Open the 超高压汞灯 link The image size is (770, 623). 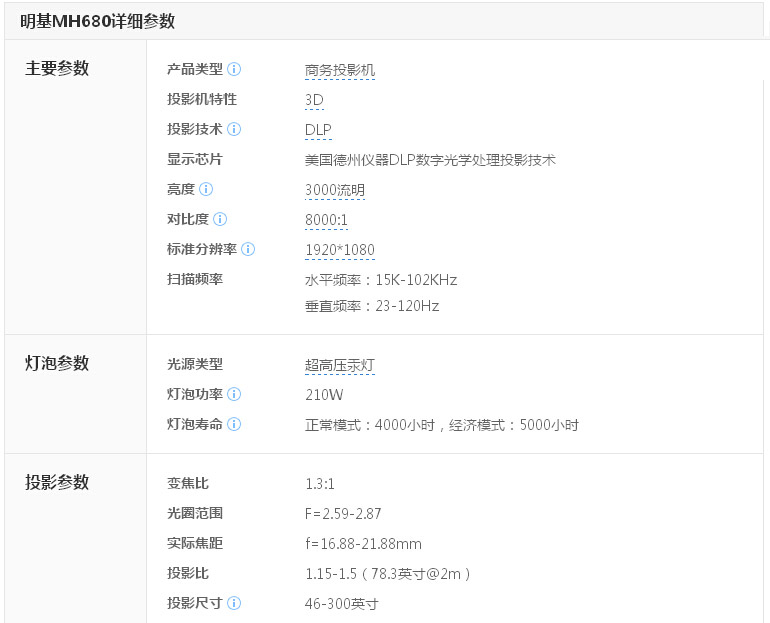pos(340,365)
